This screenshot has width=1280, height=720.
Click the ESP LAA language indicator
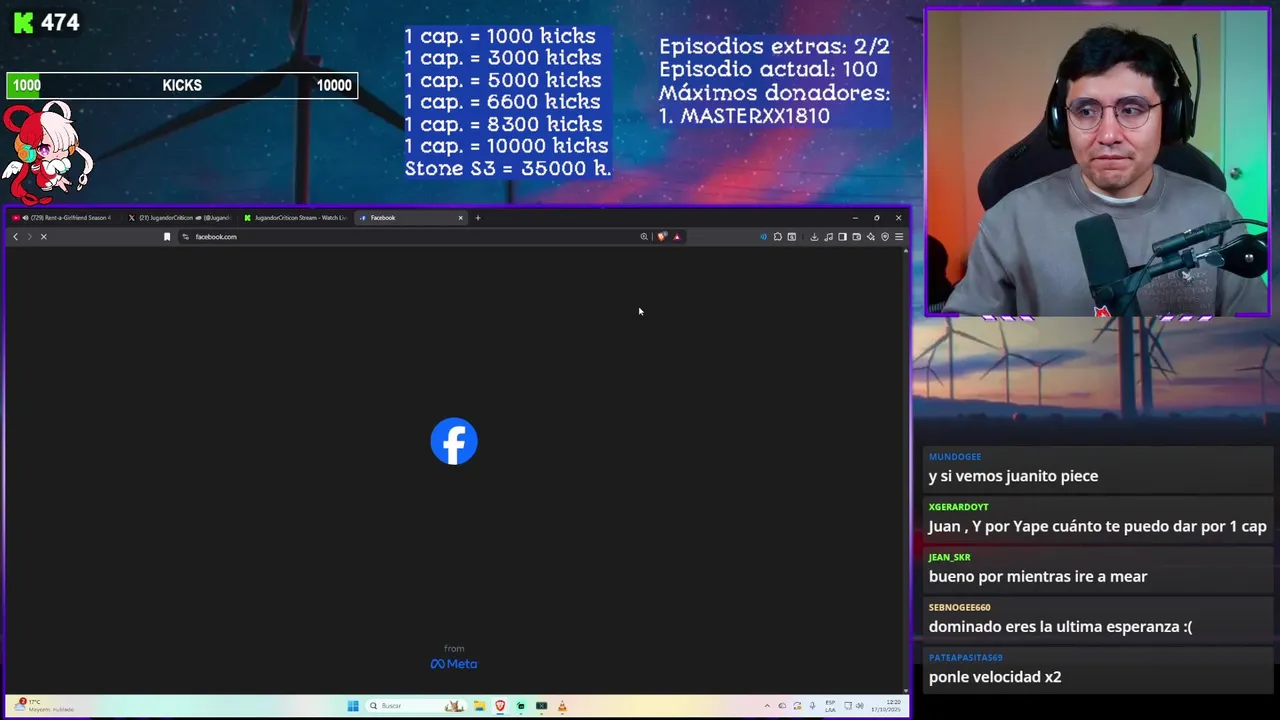pos(830,706)
